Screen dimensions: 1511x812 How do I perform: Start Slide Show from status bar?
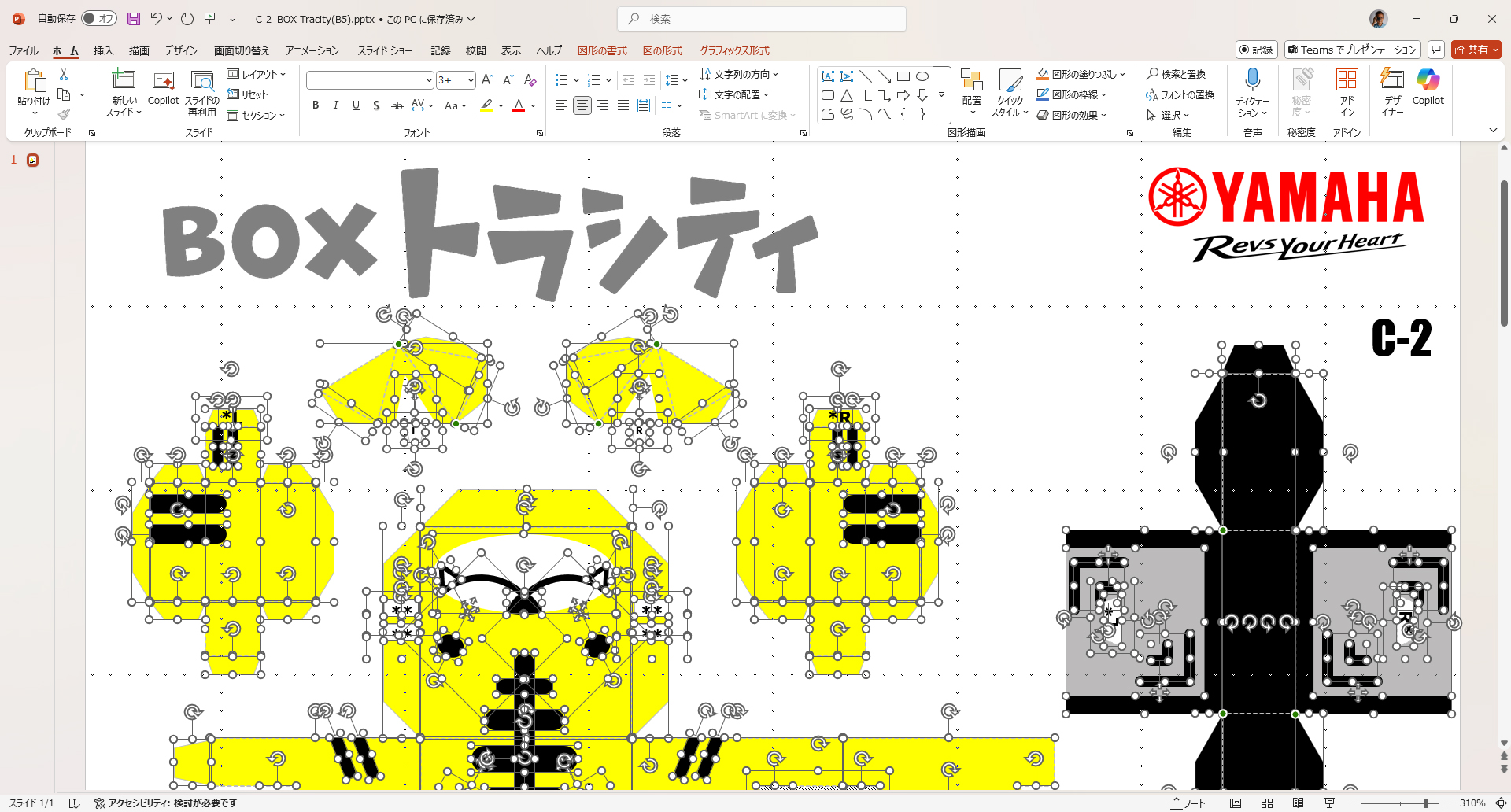pos(1329,803)
